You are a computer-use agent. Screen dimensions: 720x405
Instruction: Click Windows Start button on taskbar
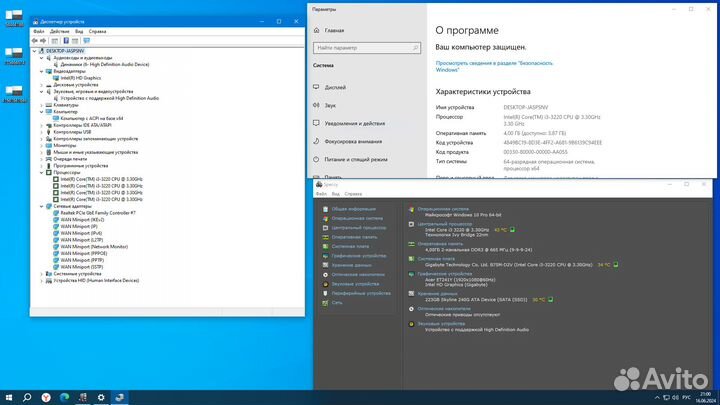pyautogui.click(x=8, y=397)
